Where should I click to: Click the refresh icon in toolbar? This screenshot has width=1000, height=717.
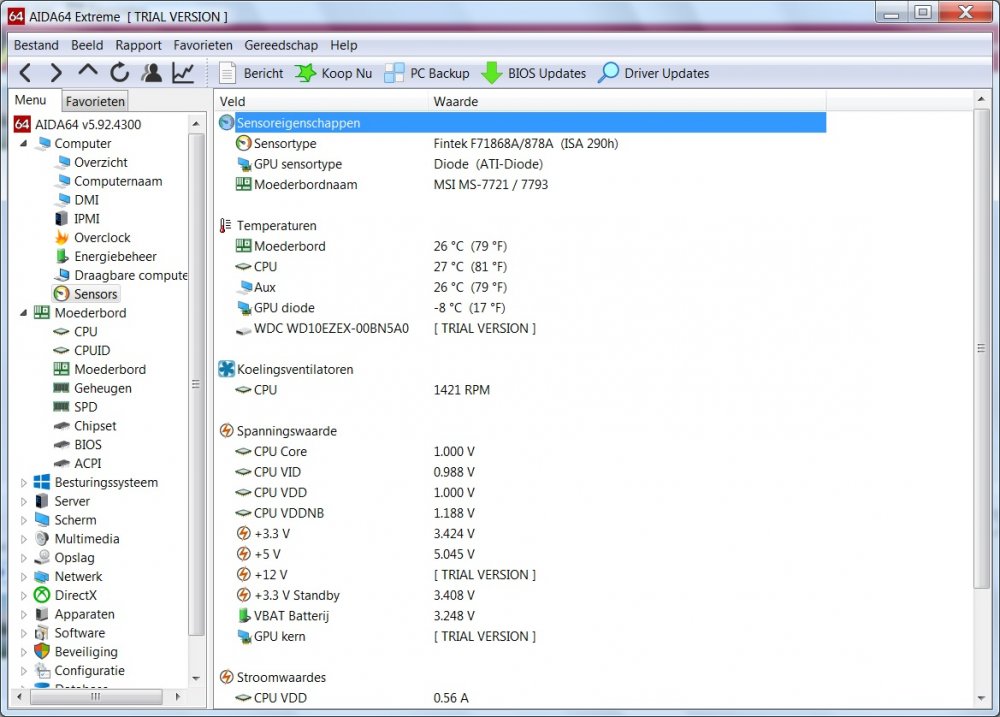click(x=120, y=73)
